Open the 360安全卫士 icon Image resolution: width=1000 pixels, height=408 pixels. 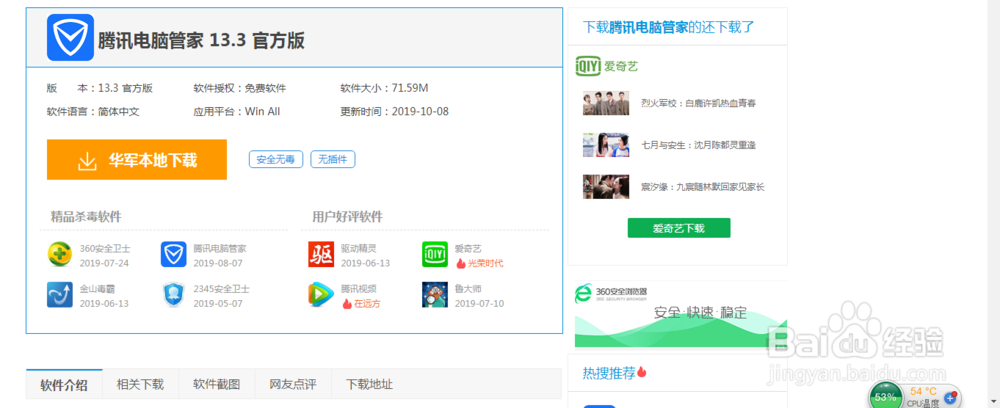click(x=59, y=254)
